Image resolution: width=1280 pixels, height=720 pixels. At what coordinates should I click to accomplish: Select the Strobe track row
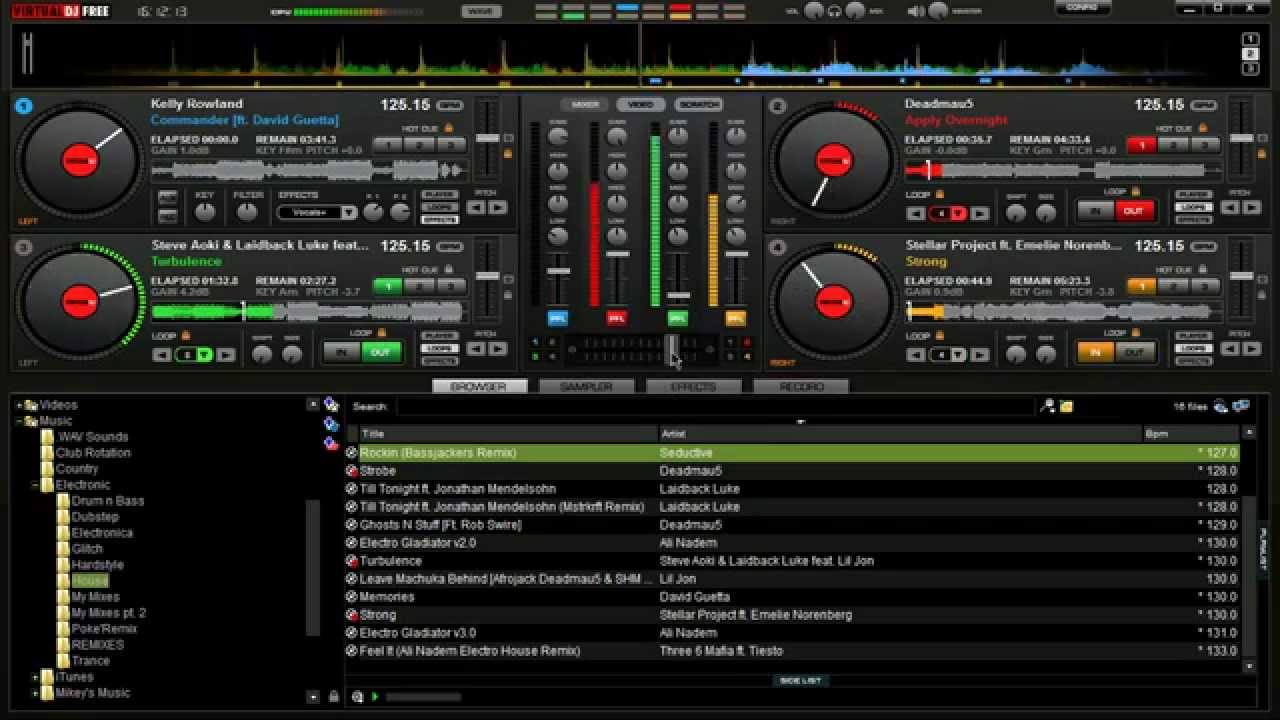tap(795, 471)
